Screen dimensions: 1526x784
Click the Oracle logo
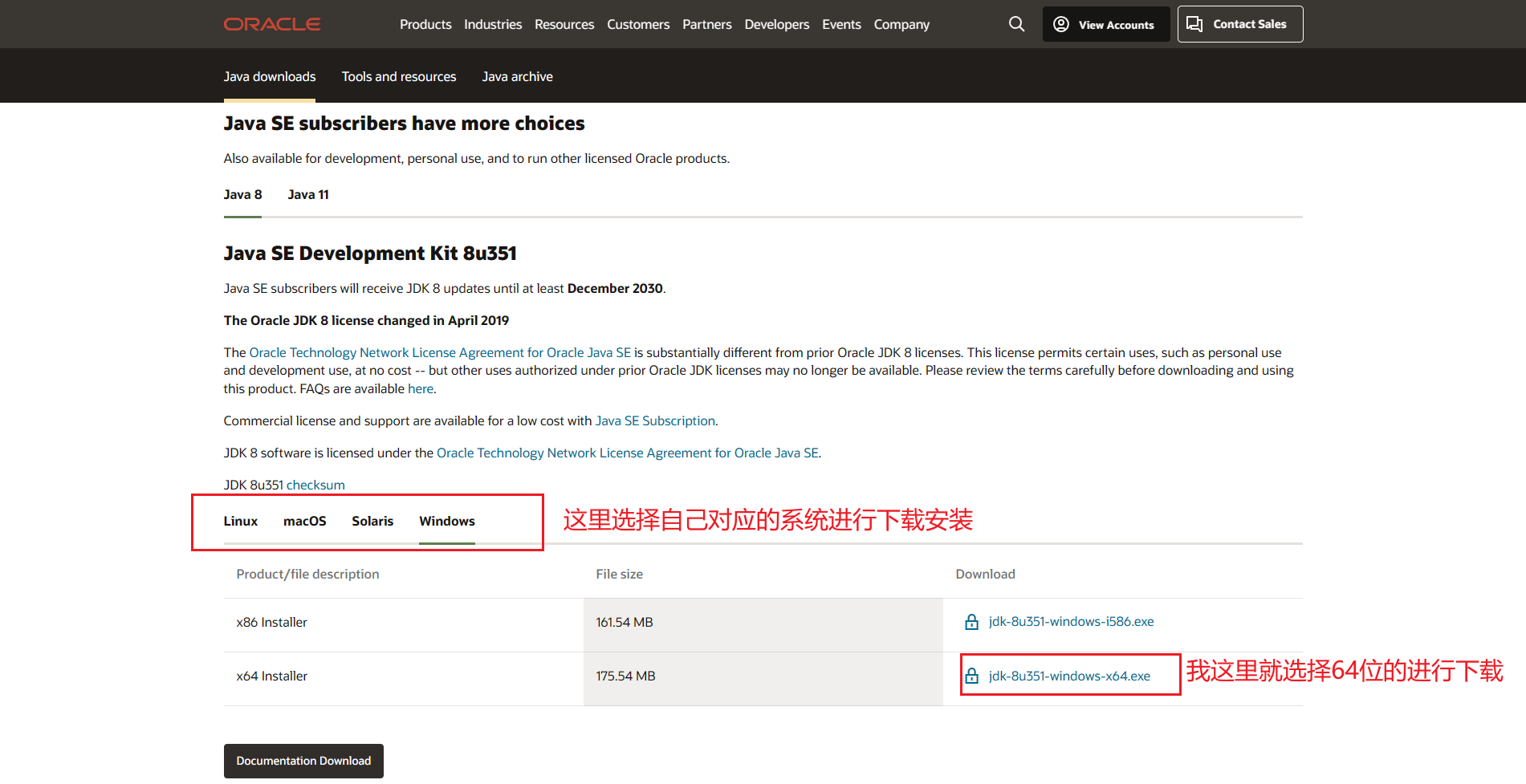click(x=272, y=24)
